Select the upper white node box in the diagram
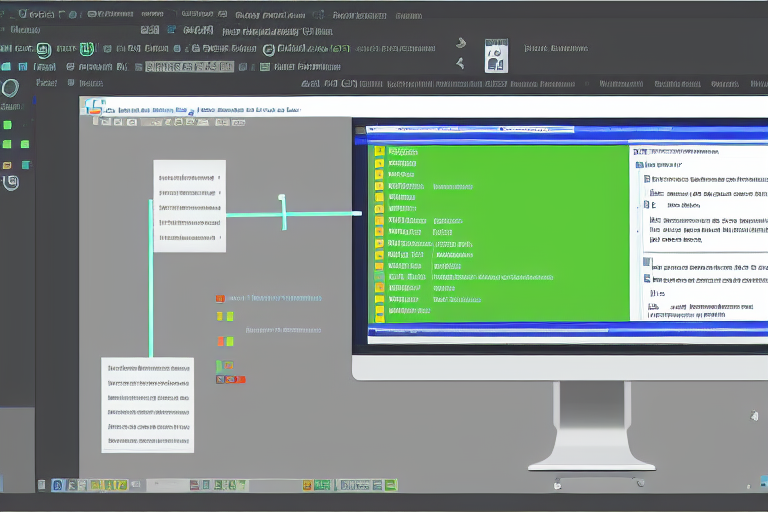This screenshot has width=768, height=512. 189,205
